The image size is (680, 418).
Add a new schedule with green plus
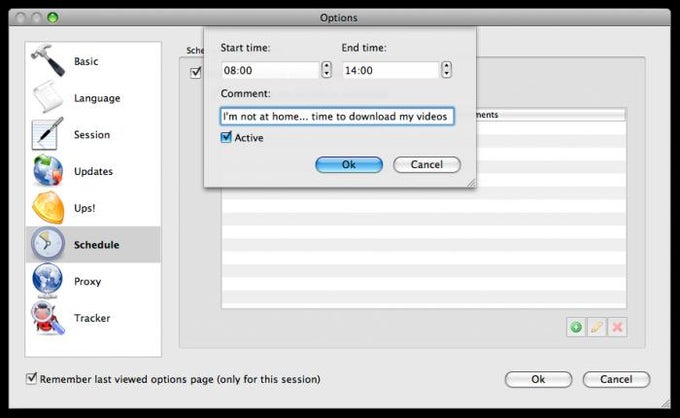(x=576, y=327)
